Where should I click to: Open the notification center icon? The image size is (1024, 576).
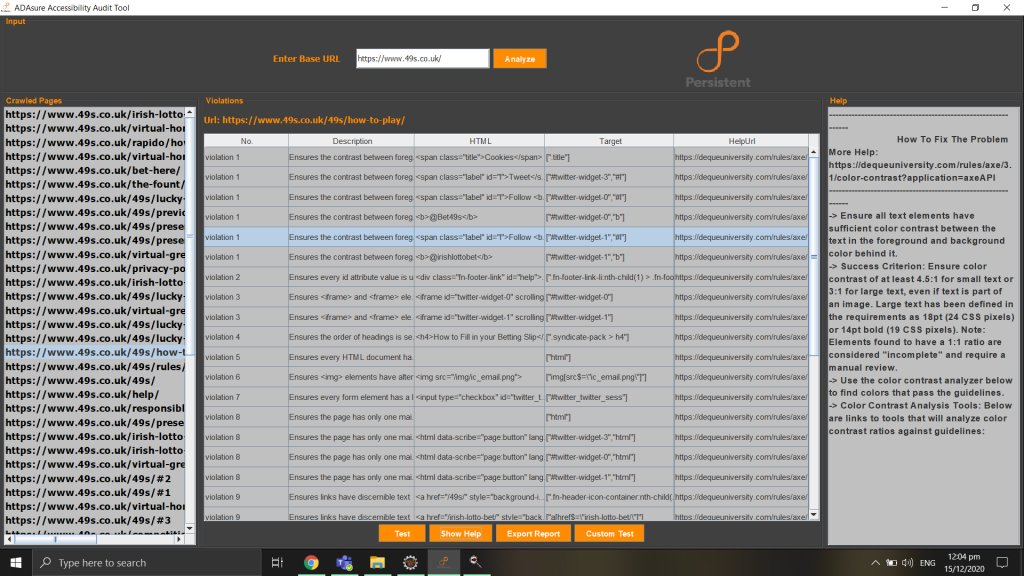pos(1002,562)
